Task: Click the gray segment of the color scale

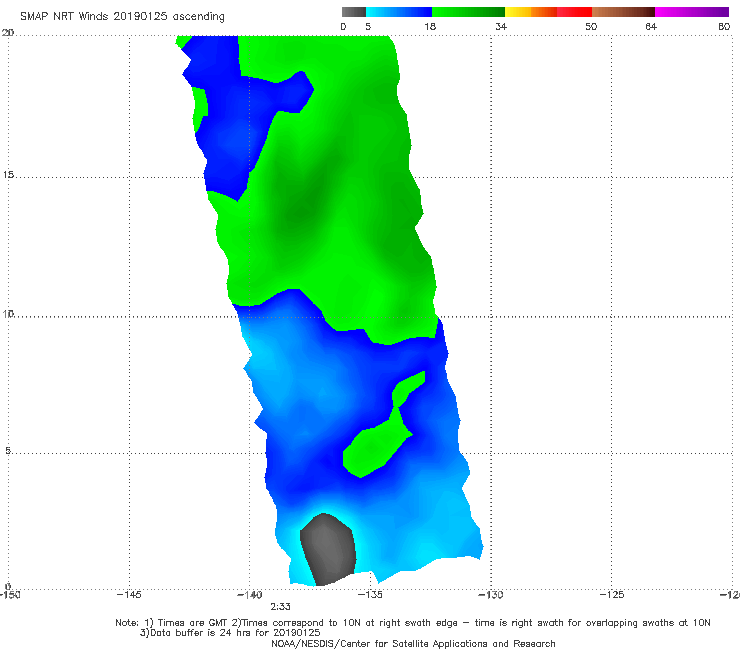Action: point(354,12)
